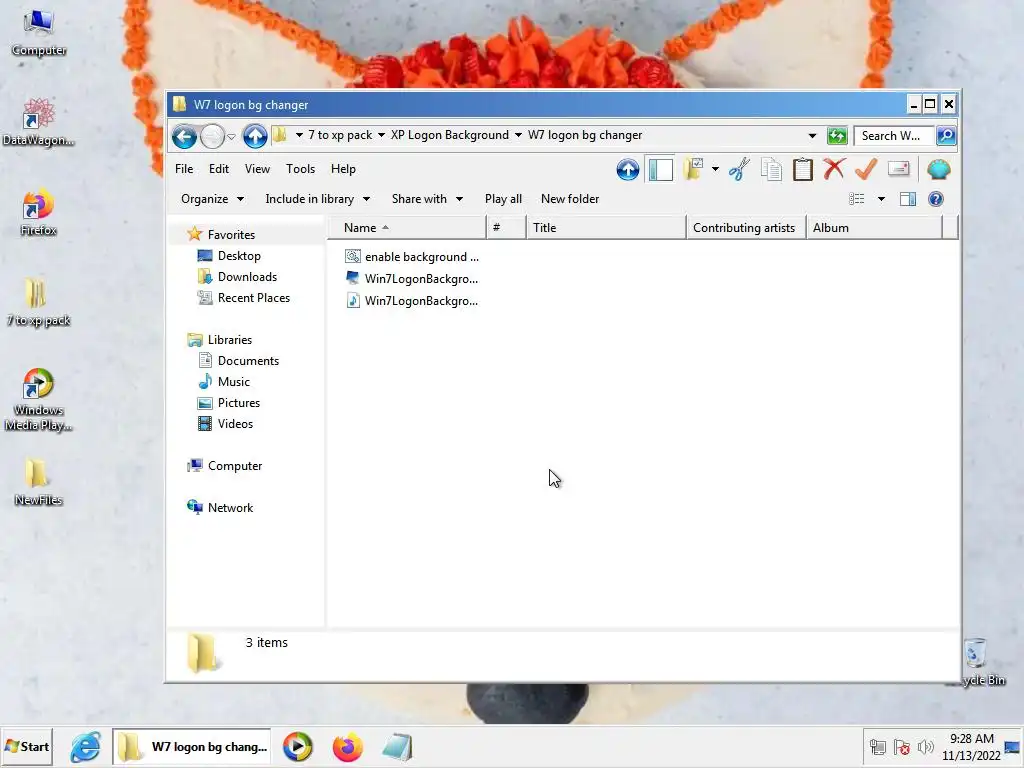Select the enable background file
This screenshot has width=1024, height=768.
(413, 257)
